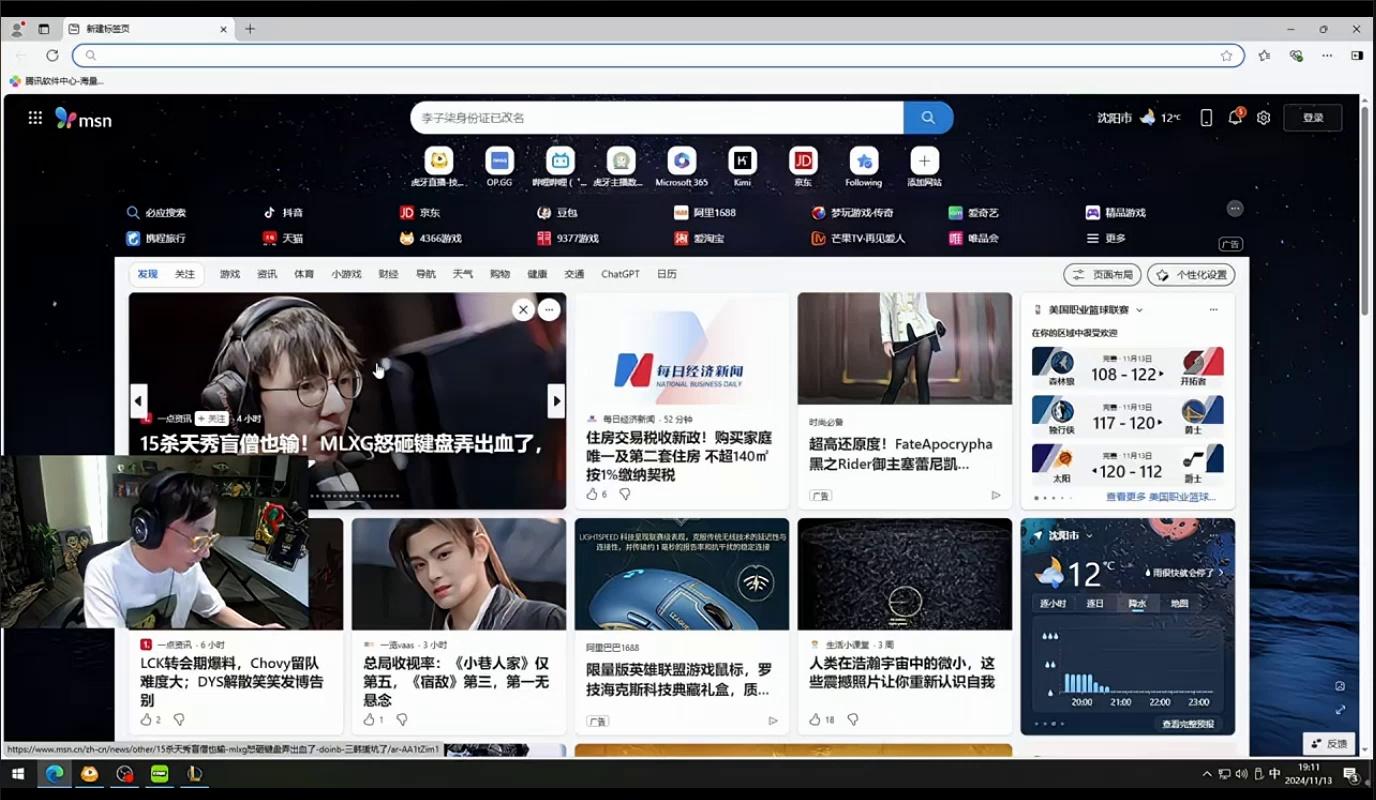Open the 体育 category tab
Viewport: 1376px width, 800px height.
click(x=304, y=274)
